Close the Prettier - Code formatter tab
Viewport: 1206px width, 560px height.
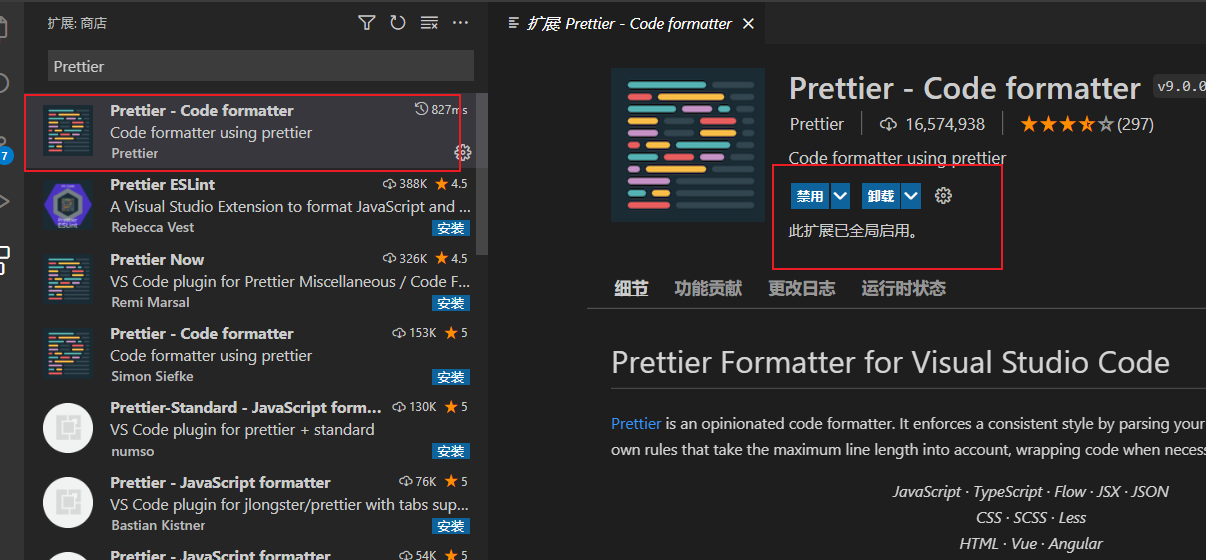(x=748, y=23)
